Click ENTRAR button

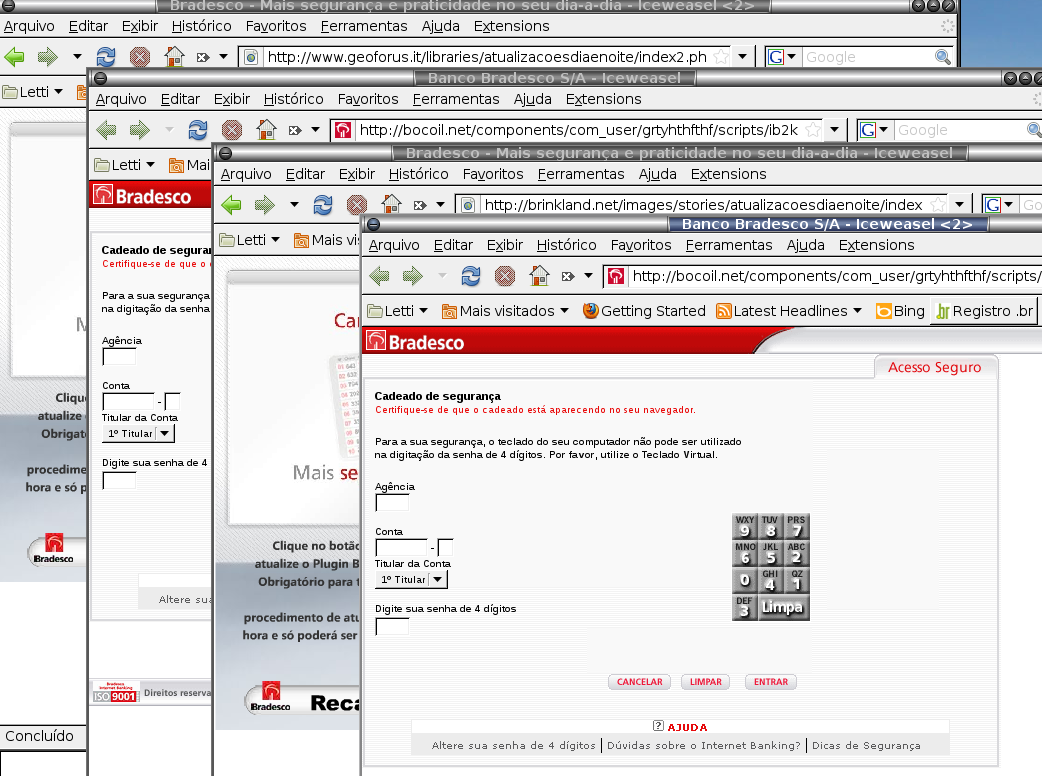[x=771, y=682]
